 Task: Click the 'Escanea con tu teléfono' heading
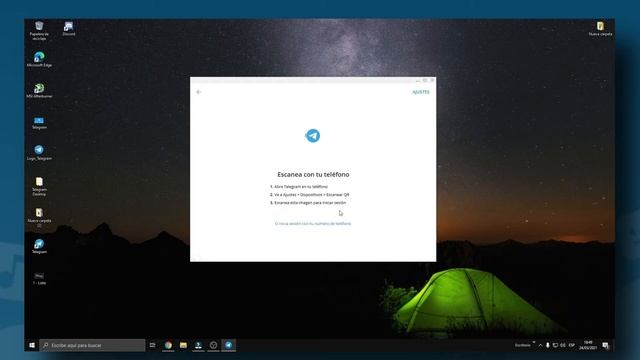click(313, 174)
